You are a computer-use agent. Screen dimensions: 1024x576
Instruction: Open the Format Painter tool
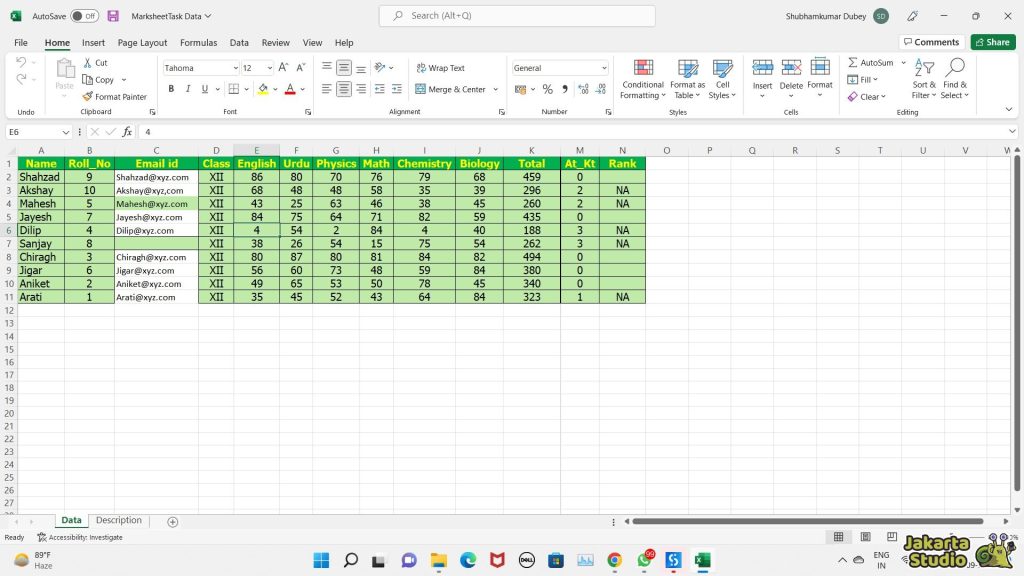[115, 97]
